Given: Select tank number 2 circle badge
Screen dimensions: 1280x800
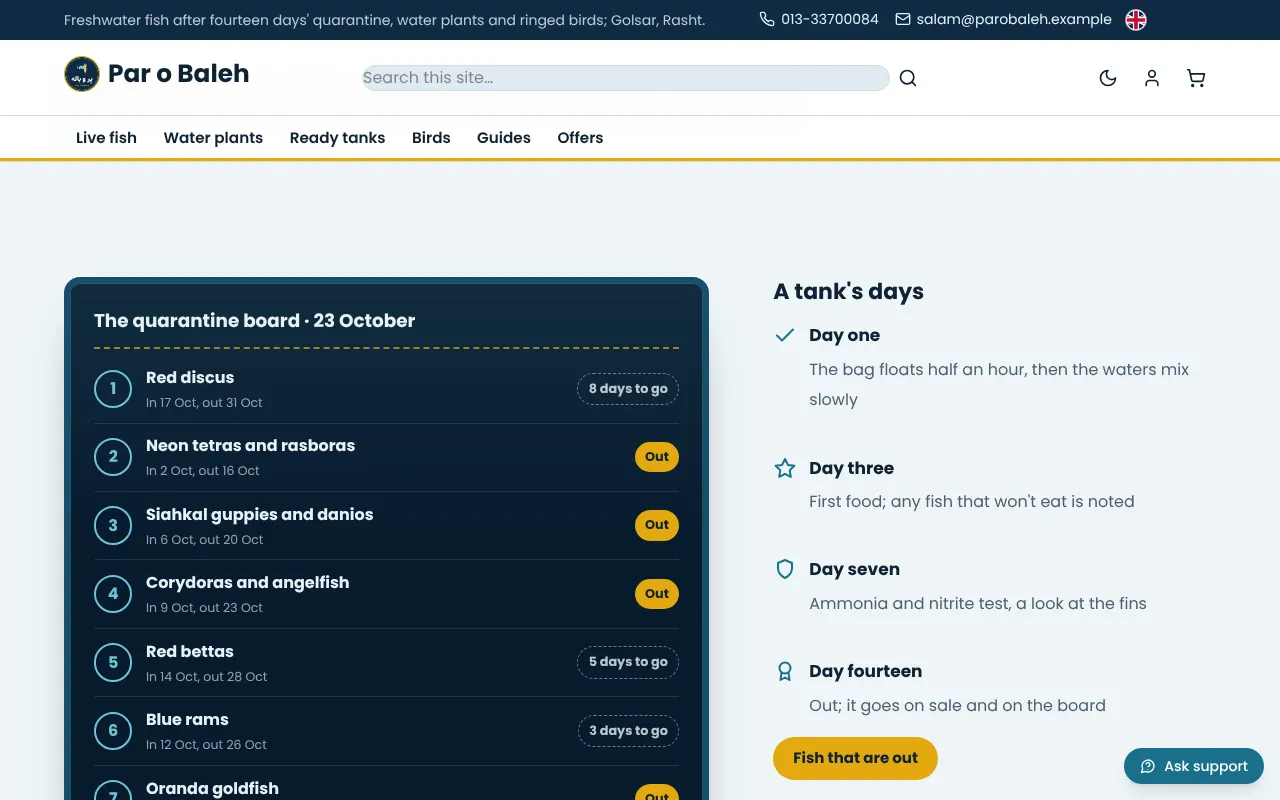Looking at the screenshot, I should pos(113,457).
